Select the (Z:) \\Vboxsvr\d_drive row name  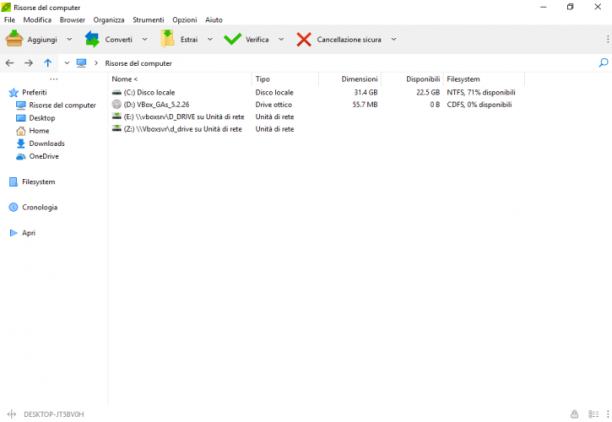tap(183, 128)
